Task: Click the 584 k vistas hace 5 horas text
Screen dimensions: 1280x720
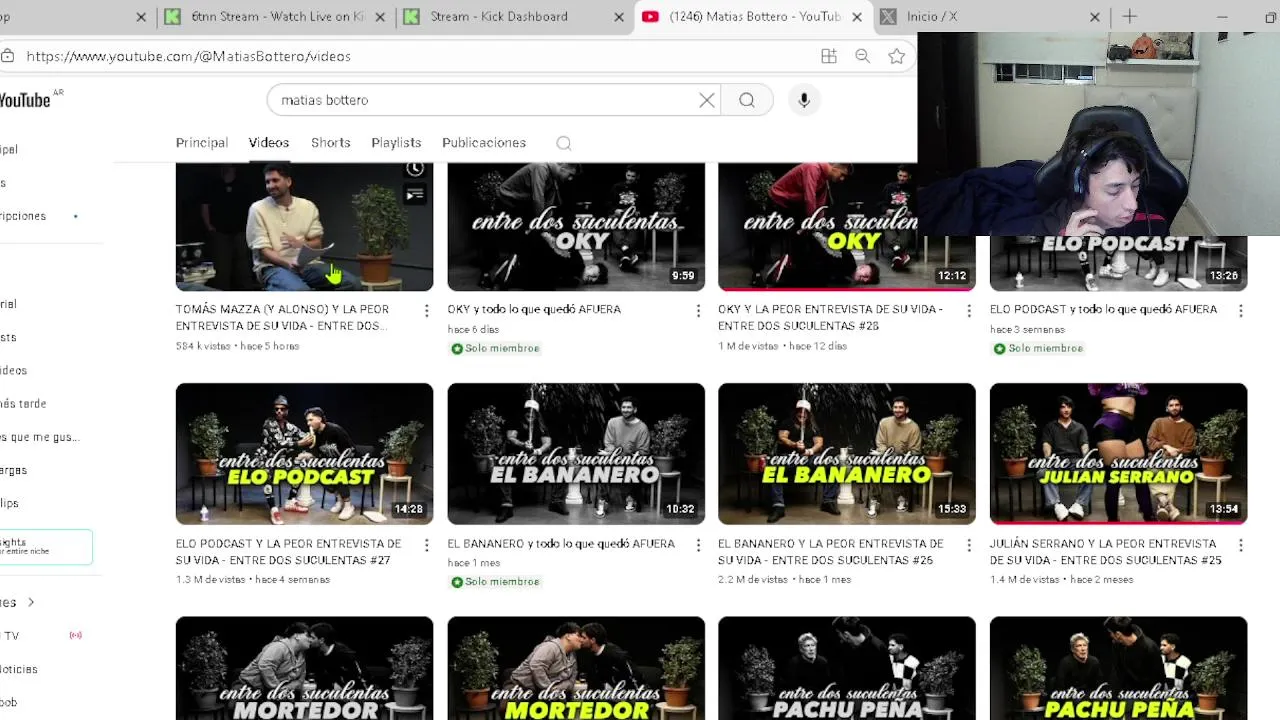Action: (238, 346)
